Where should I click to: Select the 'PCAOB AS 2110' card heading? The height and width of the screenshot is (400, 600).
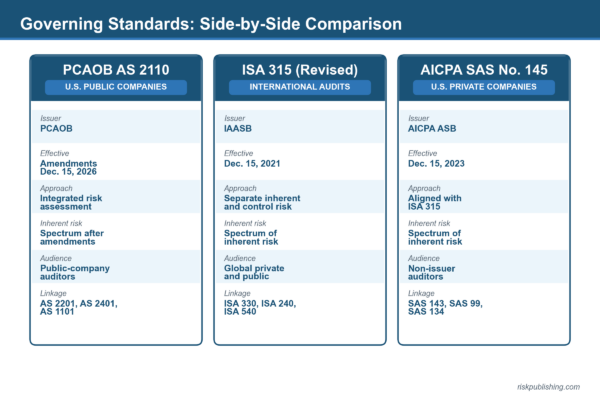tap(116, 70)
